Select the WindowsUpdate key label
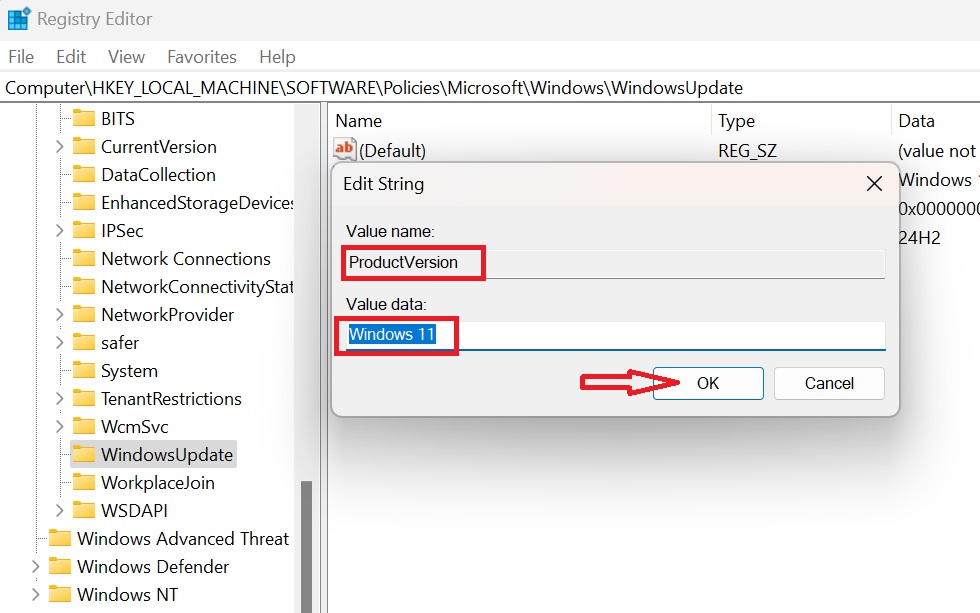980x613 pixels. click(x=167, y=454)
